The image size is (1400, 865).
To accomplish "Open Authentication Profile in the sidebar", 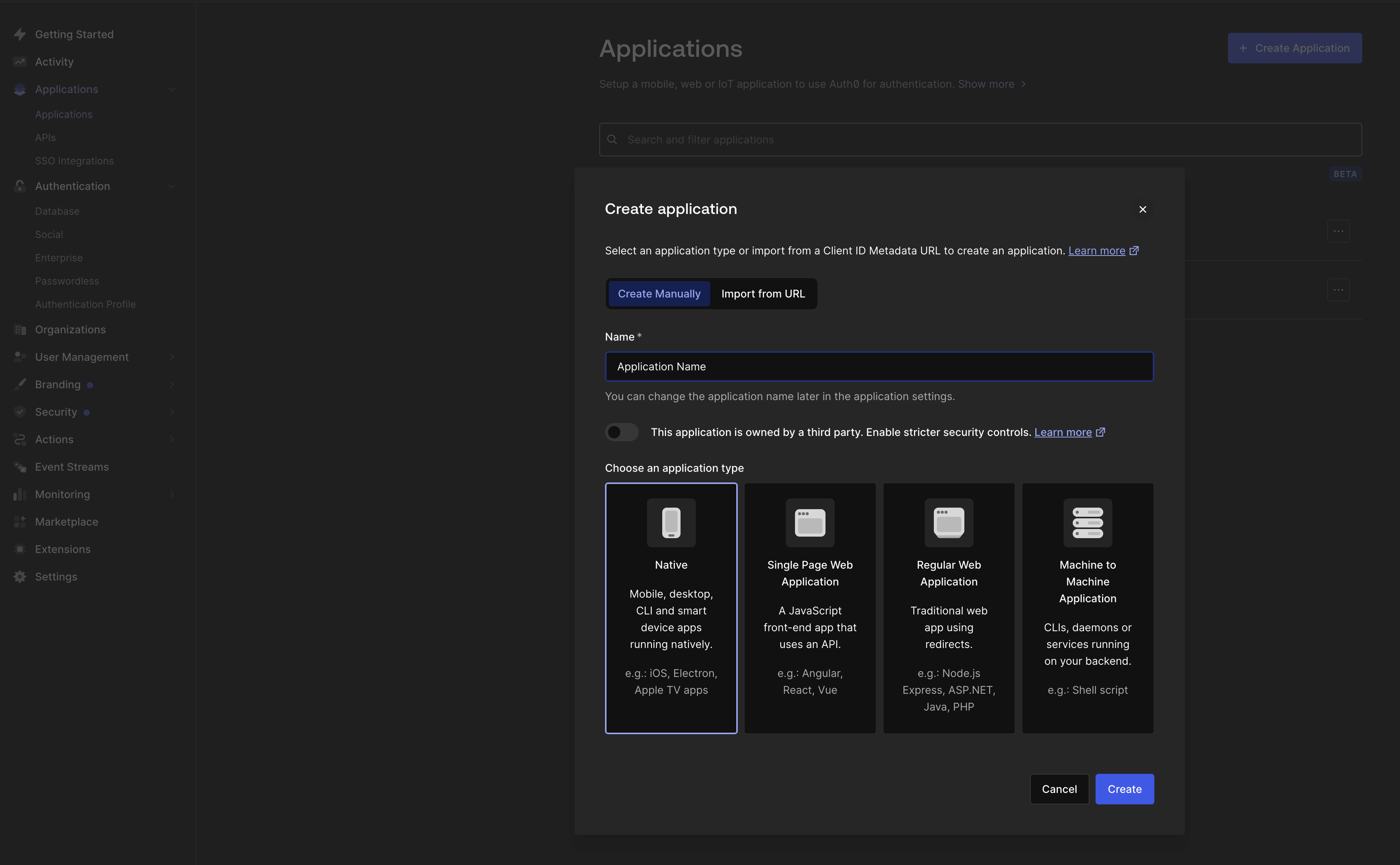I will [85, 304].
